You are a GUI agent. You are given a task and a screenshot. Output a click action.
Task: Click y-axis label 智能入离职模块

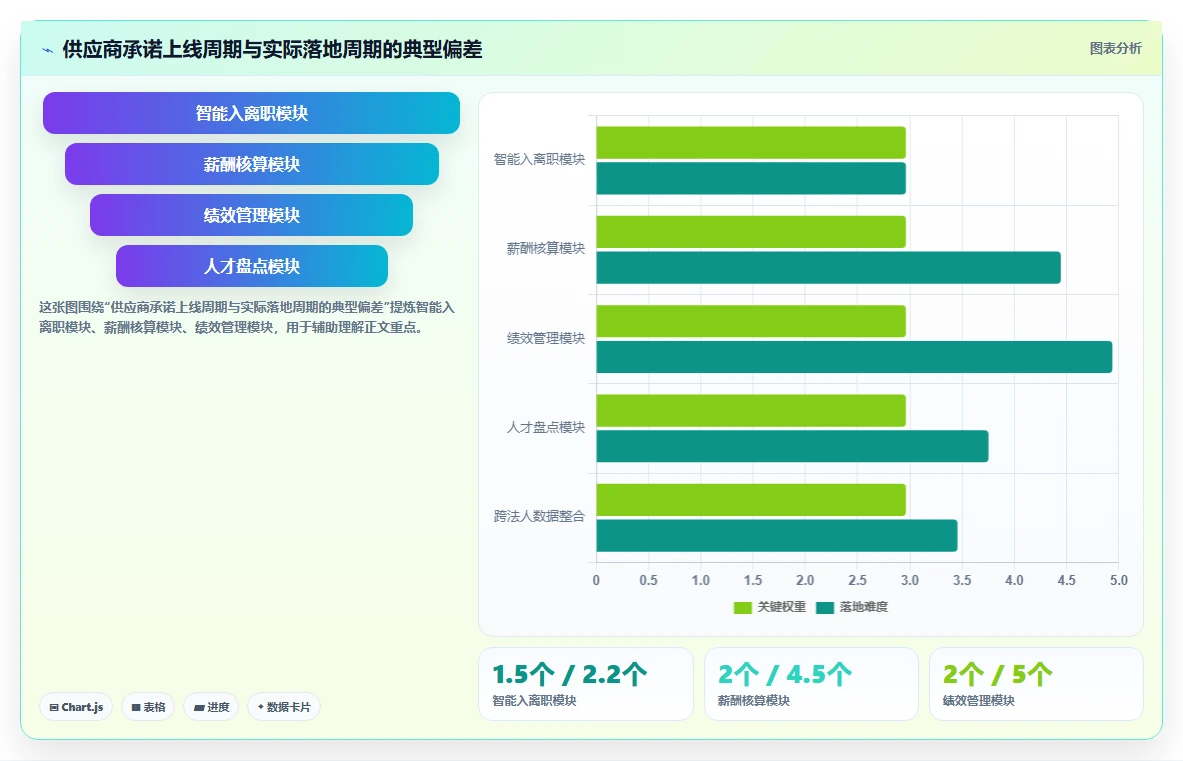[x=539, y=159]
